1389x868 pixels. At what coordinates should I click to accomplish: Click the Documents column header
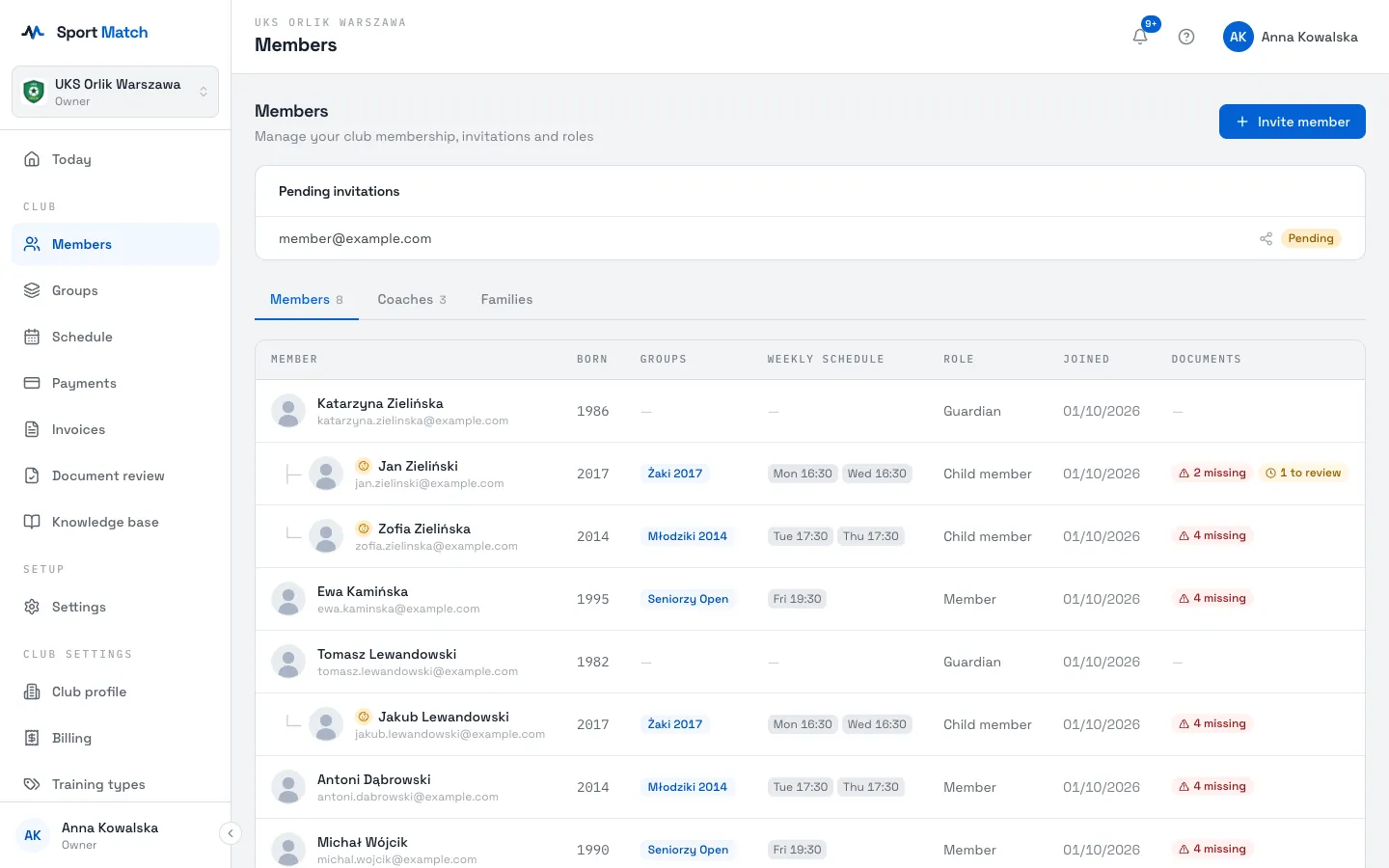click(x=1206, y=359)
